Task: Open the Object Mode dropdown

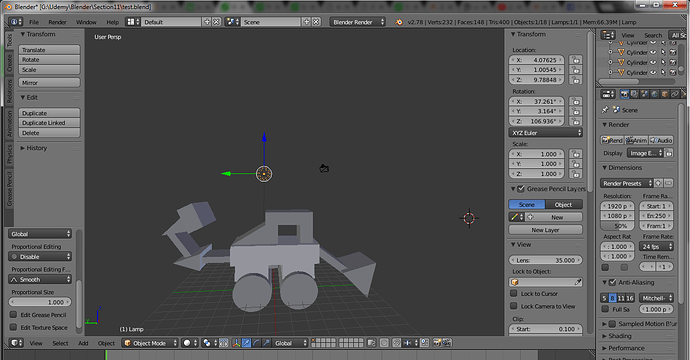Action: point(150,343)
